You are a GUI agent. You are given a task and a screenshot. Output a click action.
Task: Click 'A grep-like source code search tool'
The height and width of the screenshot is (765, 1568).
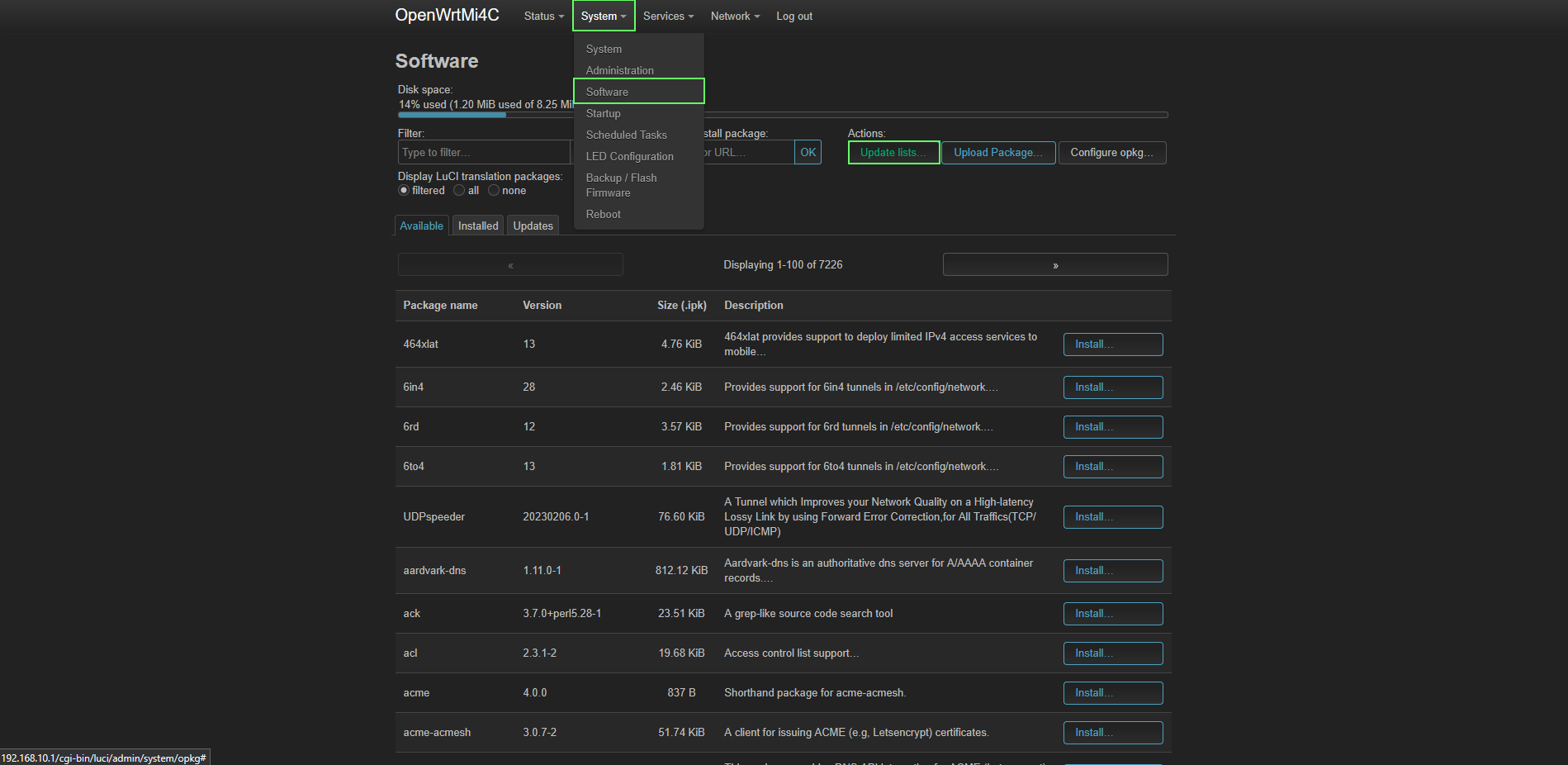point(808,613)
